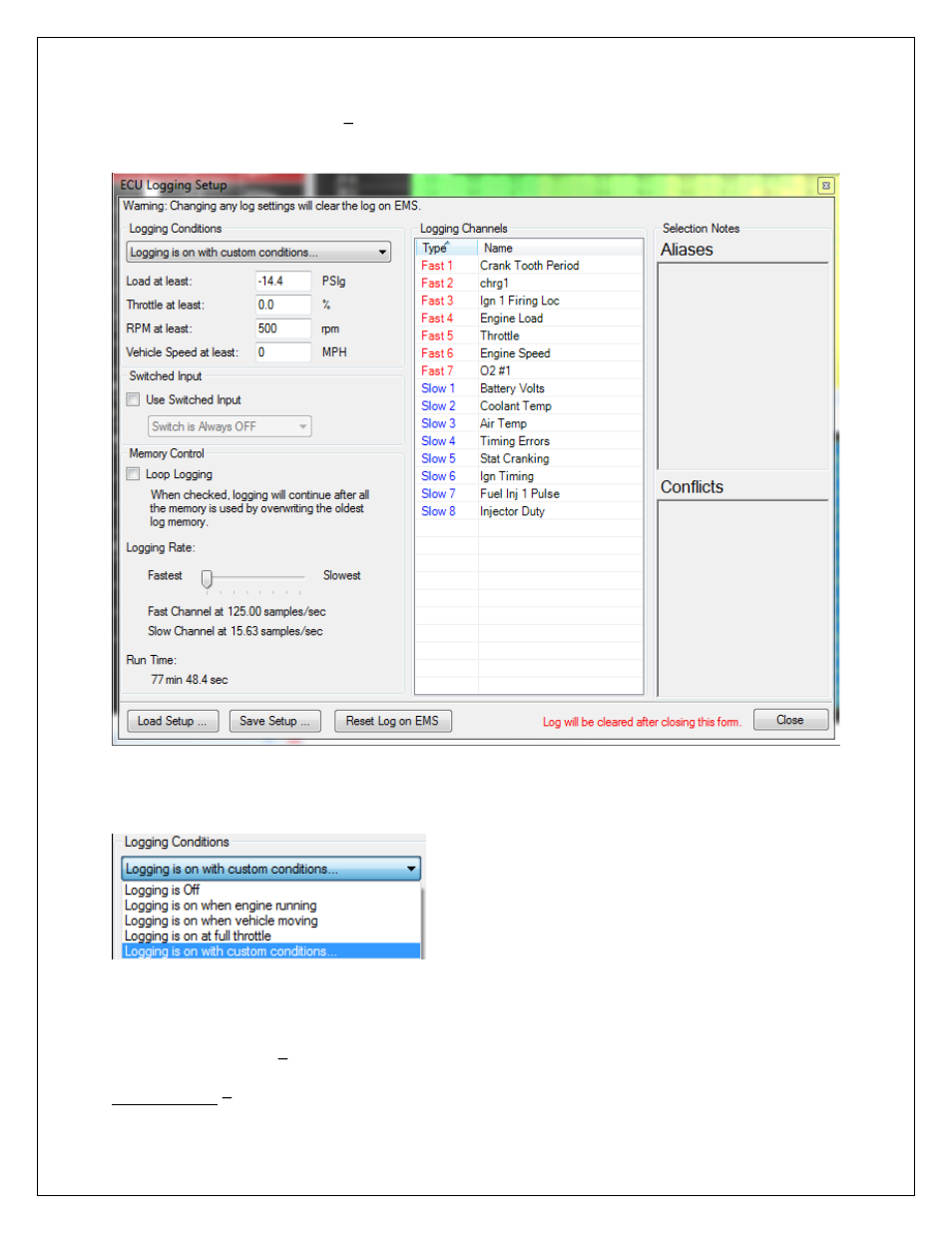
Task: Select the Slow 7 Fuel Inj 1 Pulse row
Action: pos(529,493)
